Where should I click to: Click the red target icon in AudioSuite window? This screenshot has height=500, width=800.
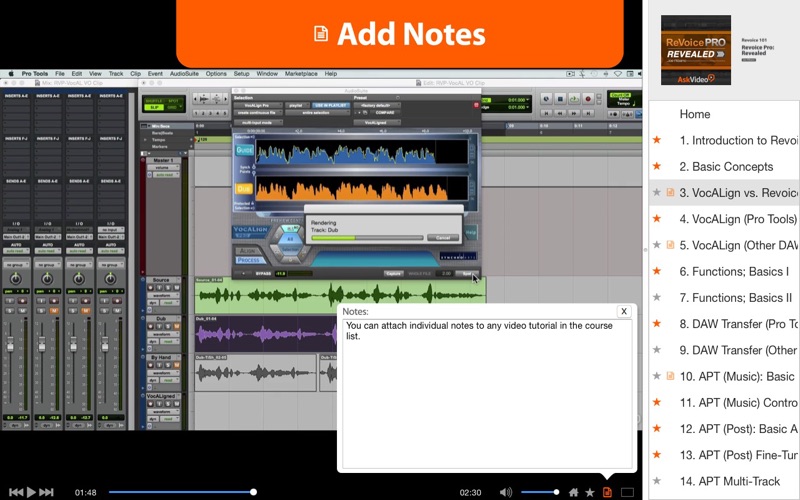coord(476,105)
